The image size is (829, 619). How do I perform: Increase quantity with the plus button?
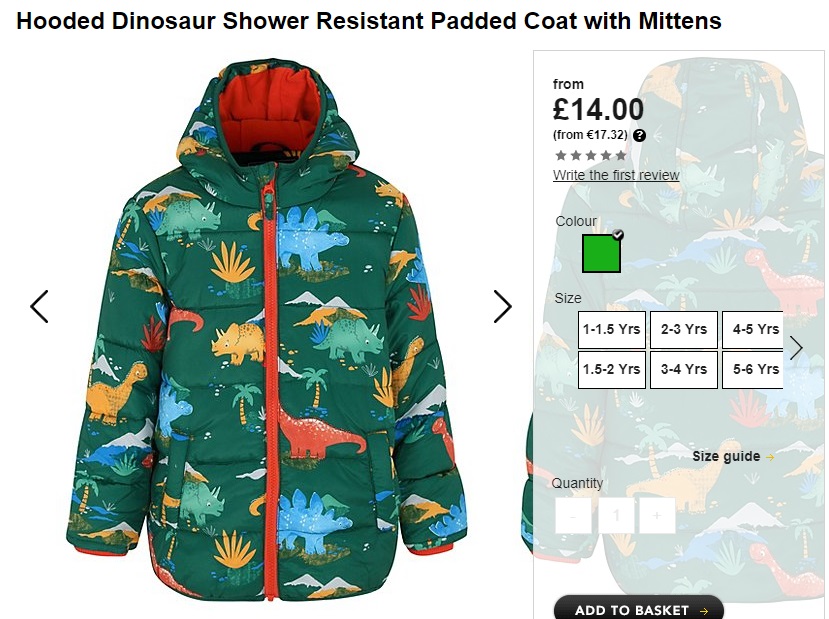tap(657, 515)
